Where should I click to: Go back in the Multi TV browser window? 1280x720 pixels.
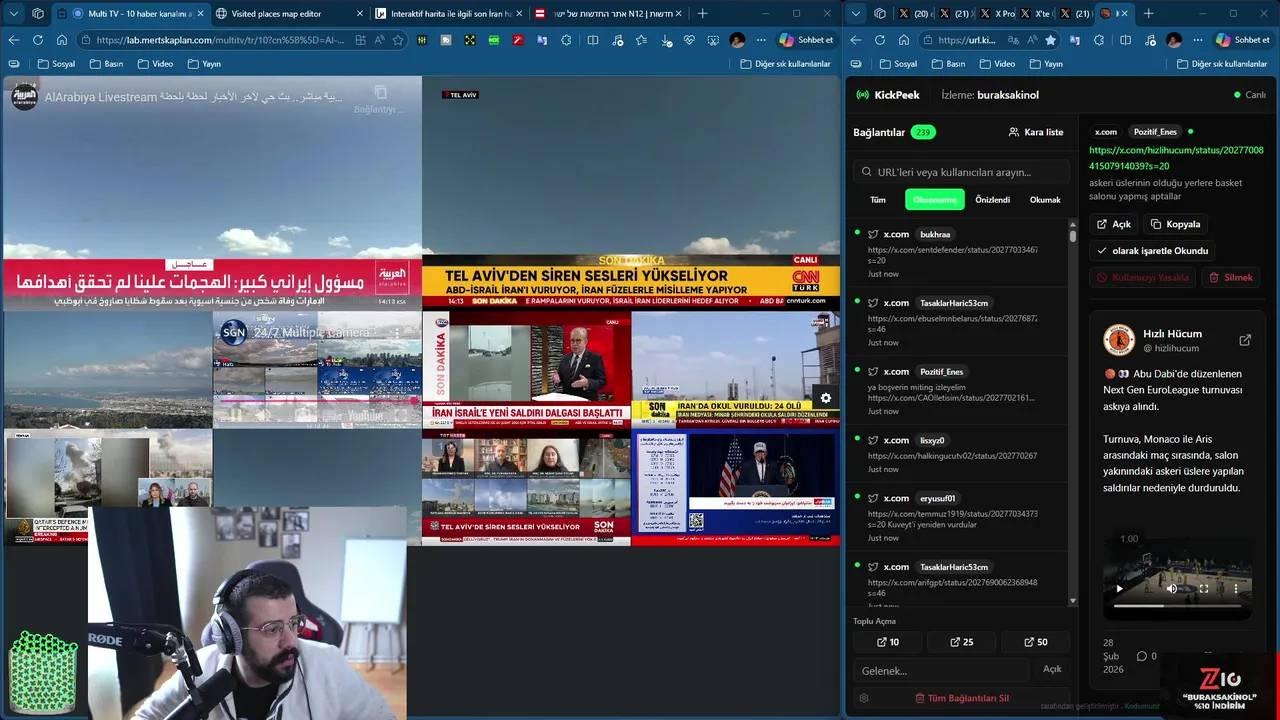[13, 40]
